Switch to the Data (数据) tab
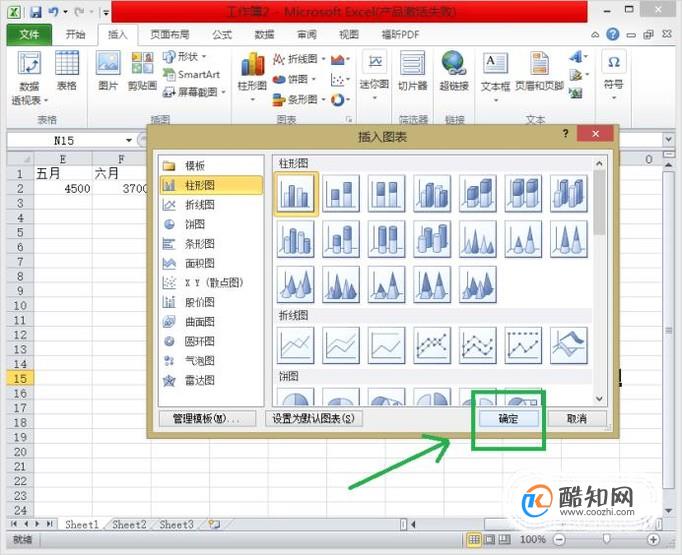The width and height of the screenshot is (682, 555). [x=264, y=34]
